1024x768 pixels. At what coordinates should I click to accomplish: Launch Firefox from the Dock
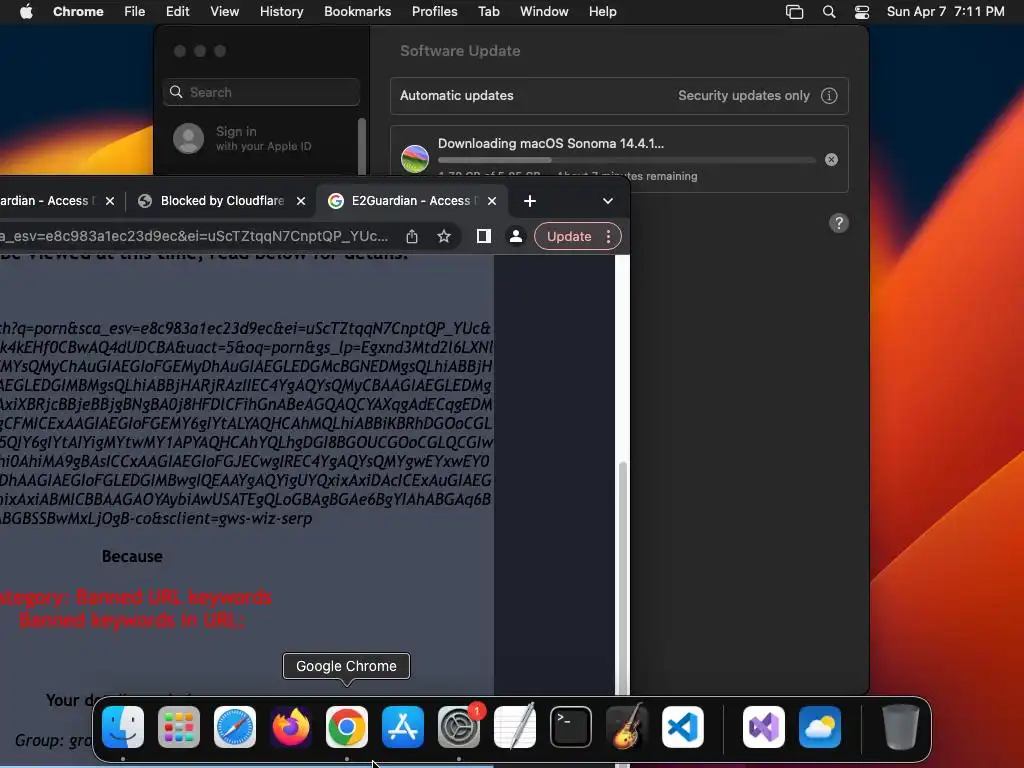pyautogui.click(x=291, y=727)
